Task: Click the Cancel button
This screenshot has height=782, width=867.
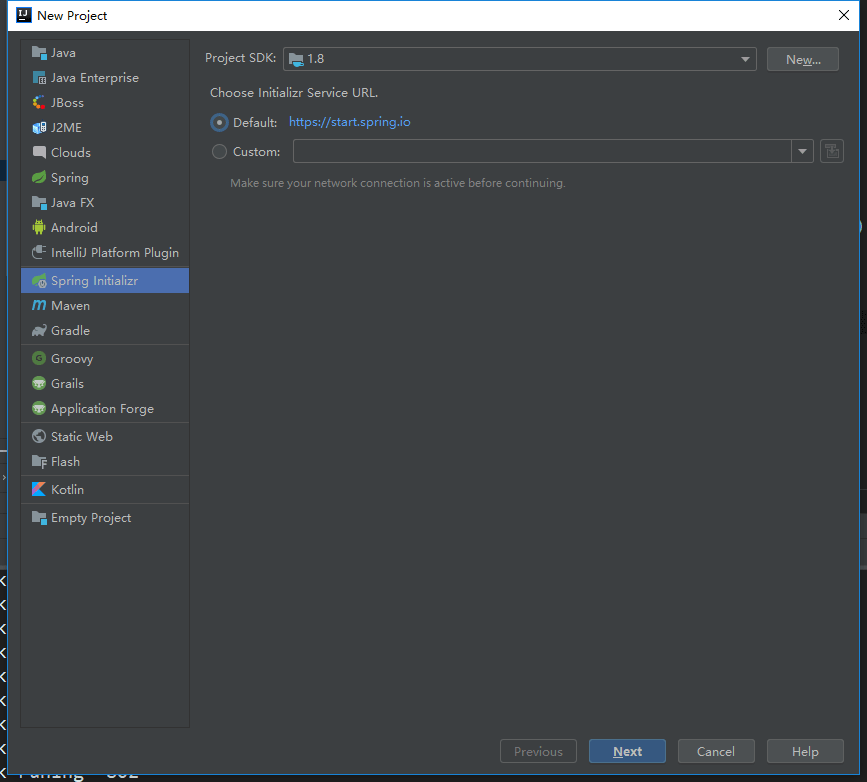Action: pyautogui.click(x=716, y=751)
